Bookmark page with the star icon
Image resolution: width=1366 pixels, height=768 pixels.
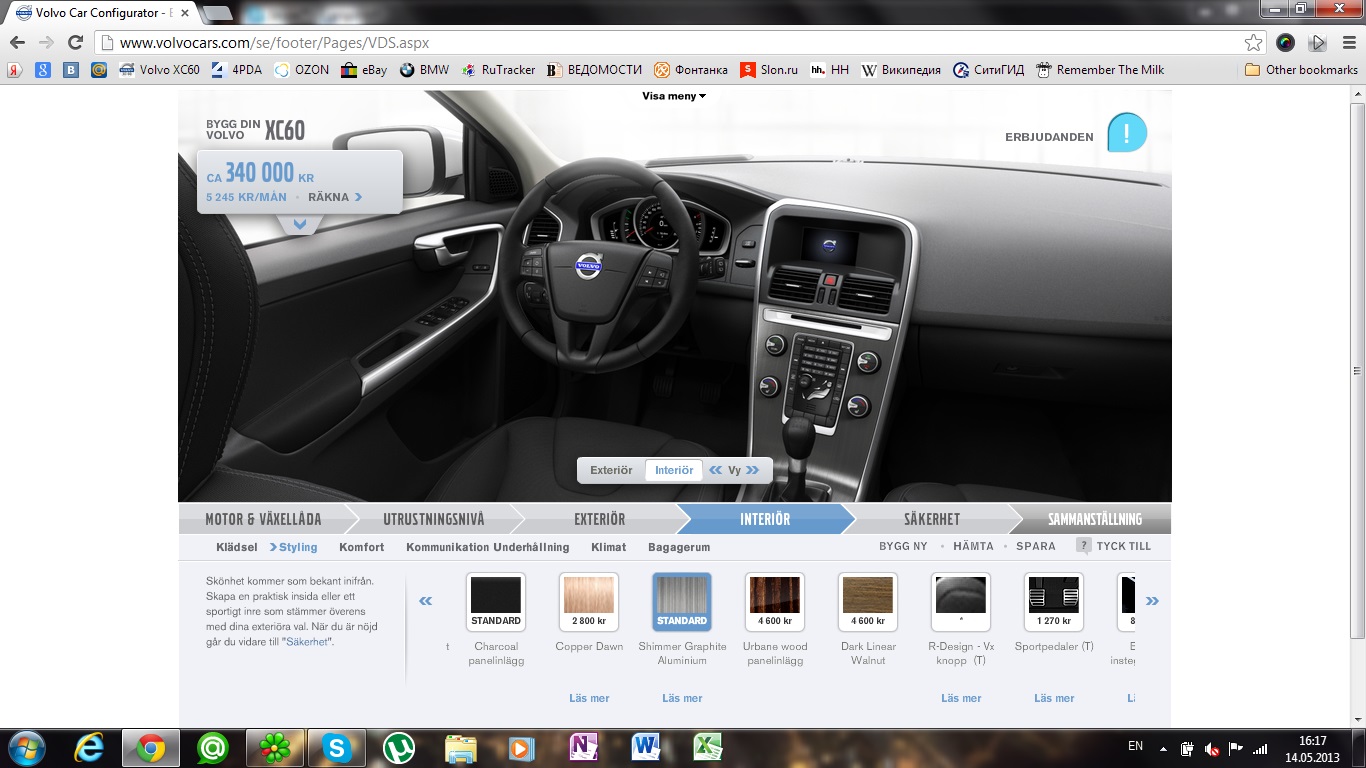(x=1253, y=43)
